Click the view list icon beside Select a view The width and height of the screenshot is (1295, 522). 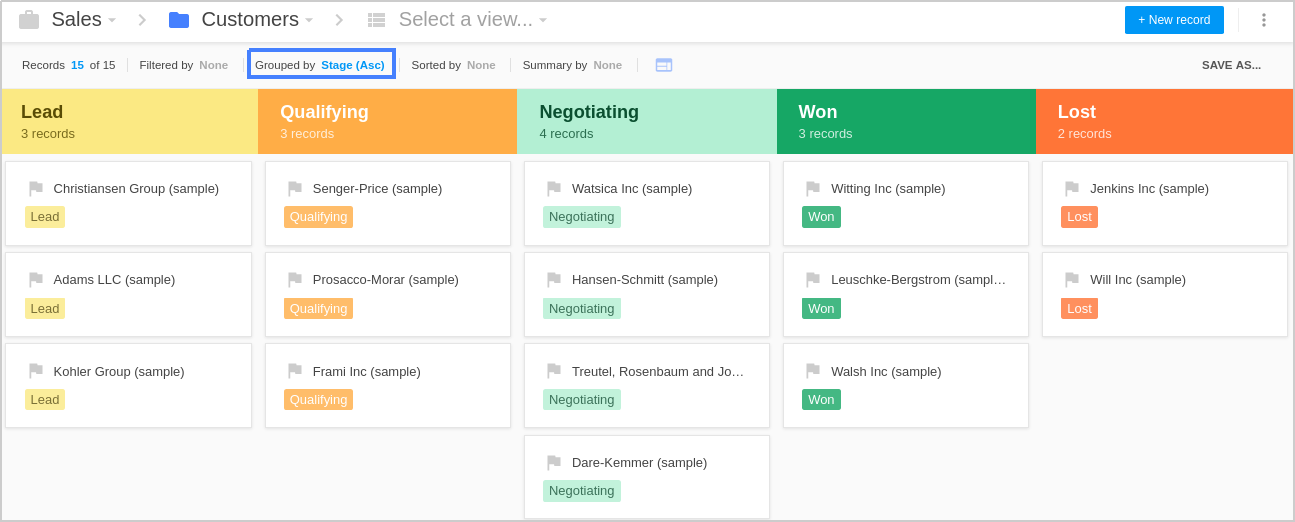pyautogui.click(x=376, y=20)
